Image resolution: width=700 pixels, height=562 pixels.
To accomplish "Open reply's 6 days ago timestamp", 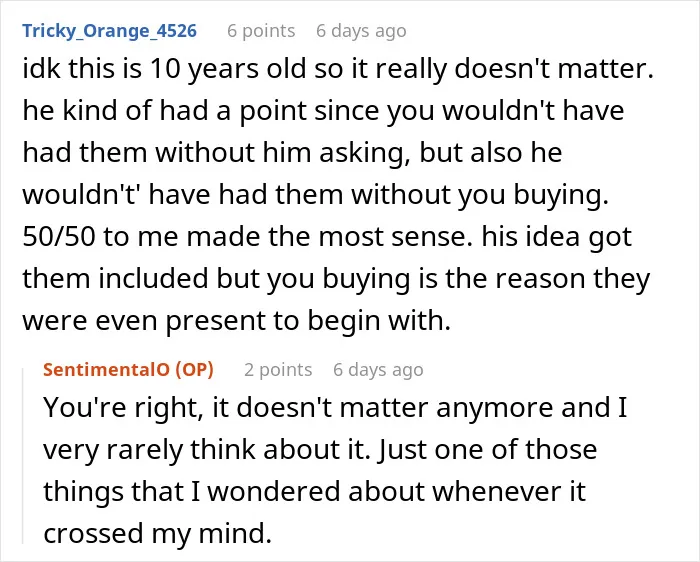I will click(x=378, y=370).
